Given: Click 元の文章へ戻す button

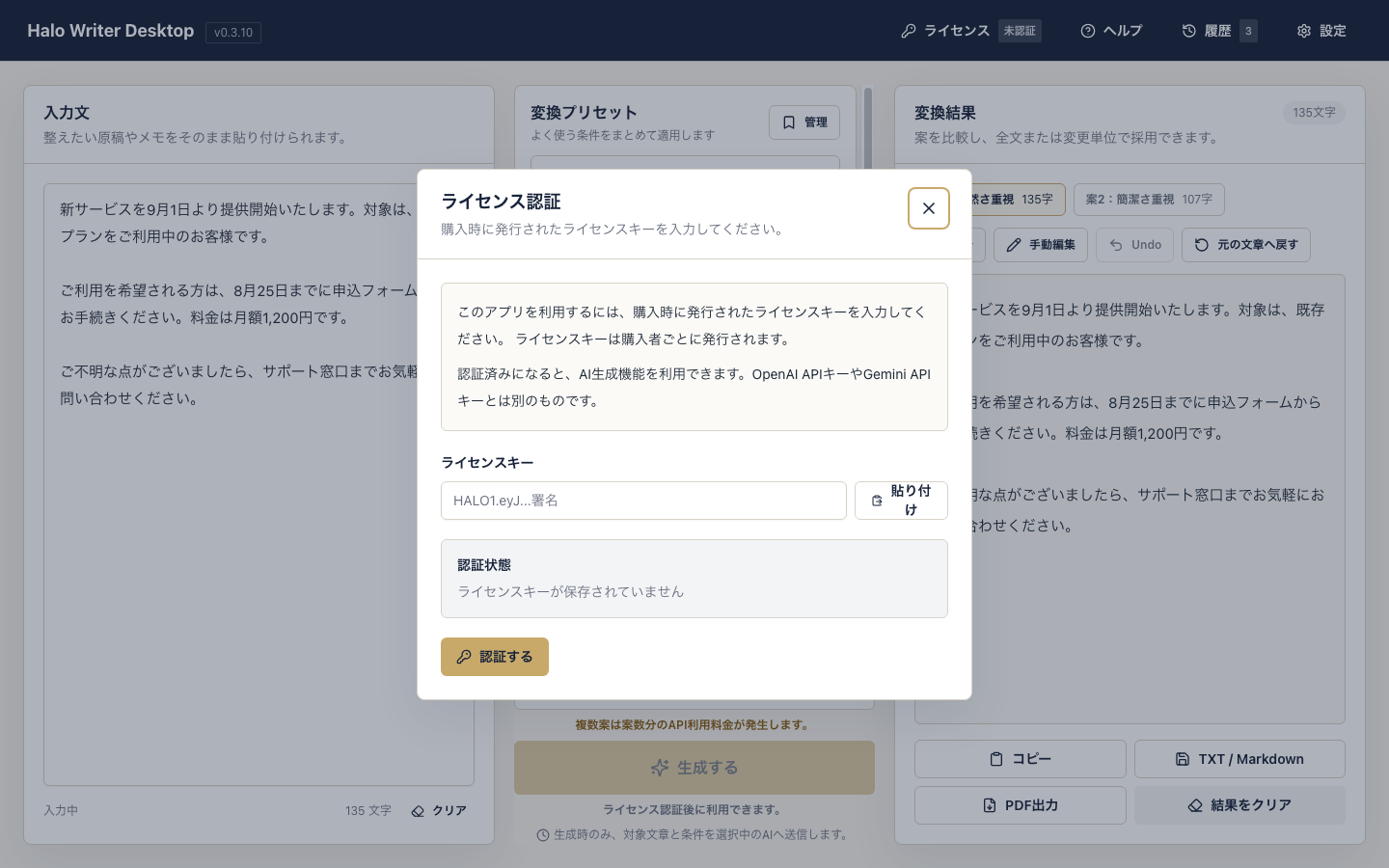Looking at the screenshot, I should click(1246, 245).
